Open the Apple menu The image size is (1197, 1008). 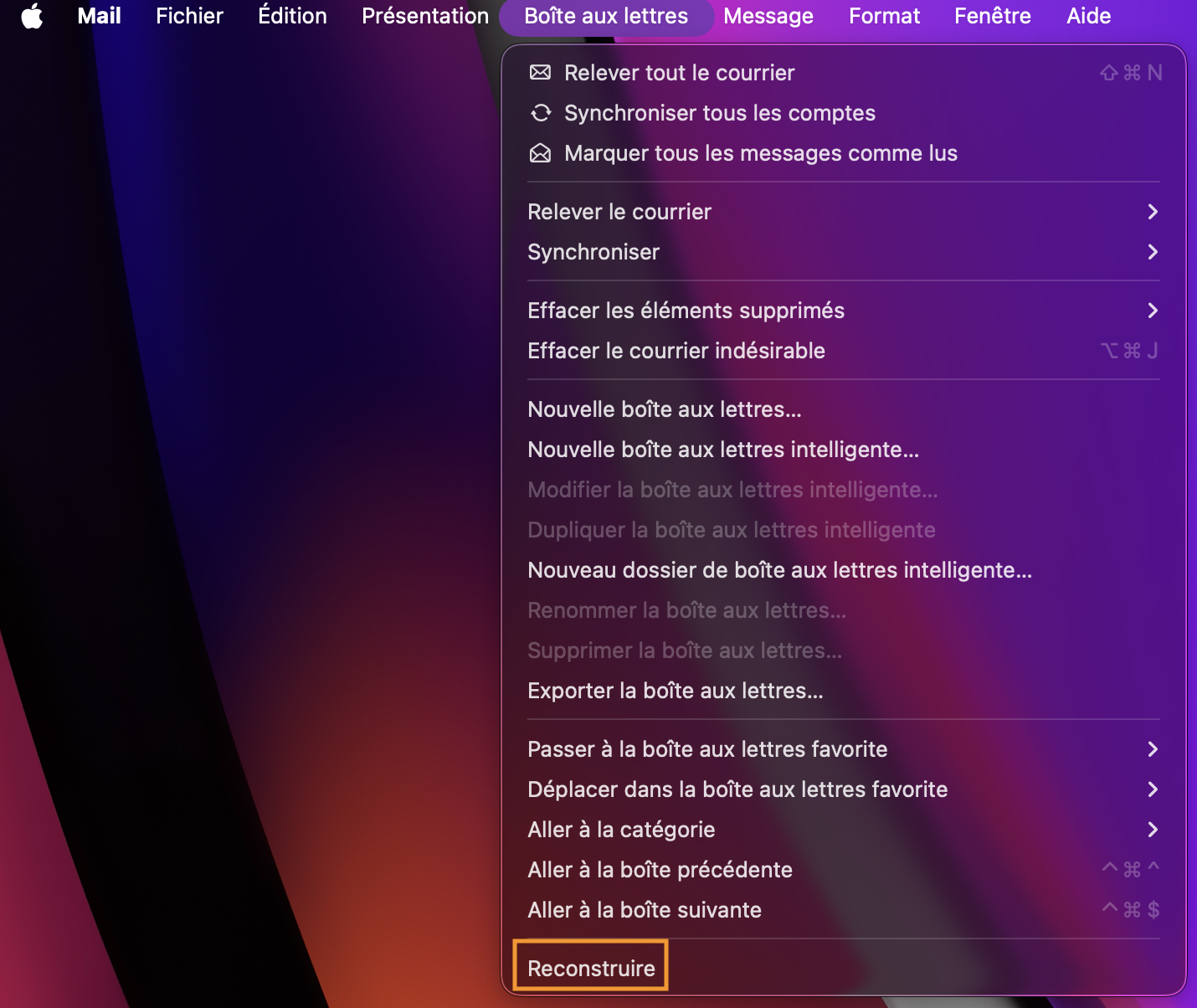(32, 16)
